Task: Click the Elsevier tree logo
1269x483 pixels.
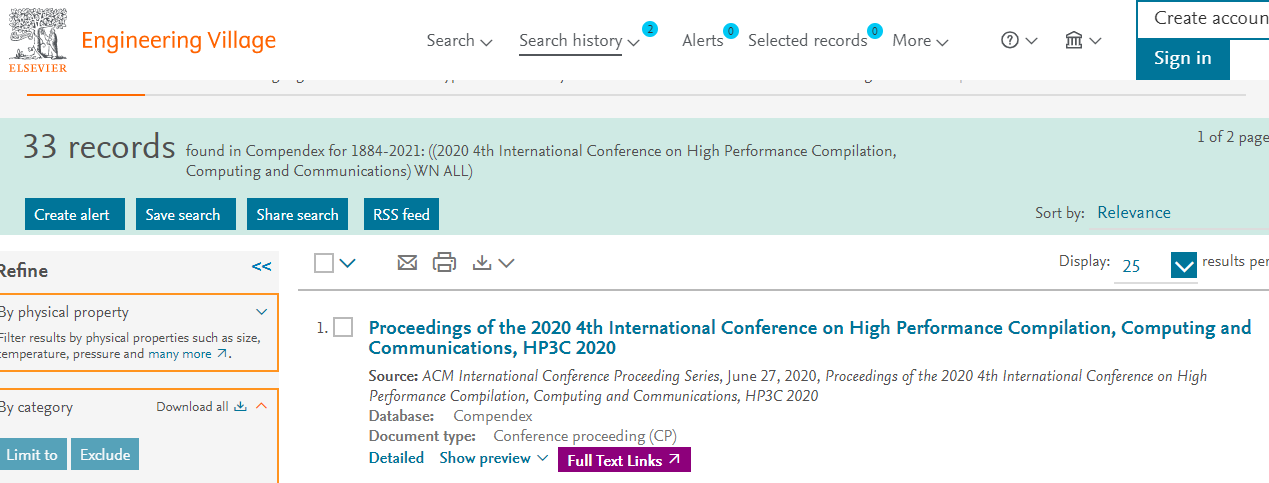Action: [x=38, y=40]
